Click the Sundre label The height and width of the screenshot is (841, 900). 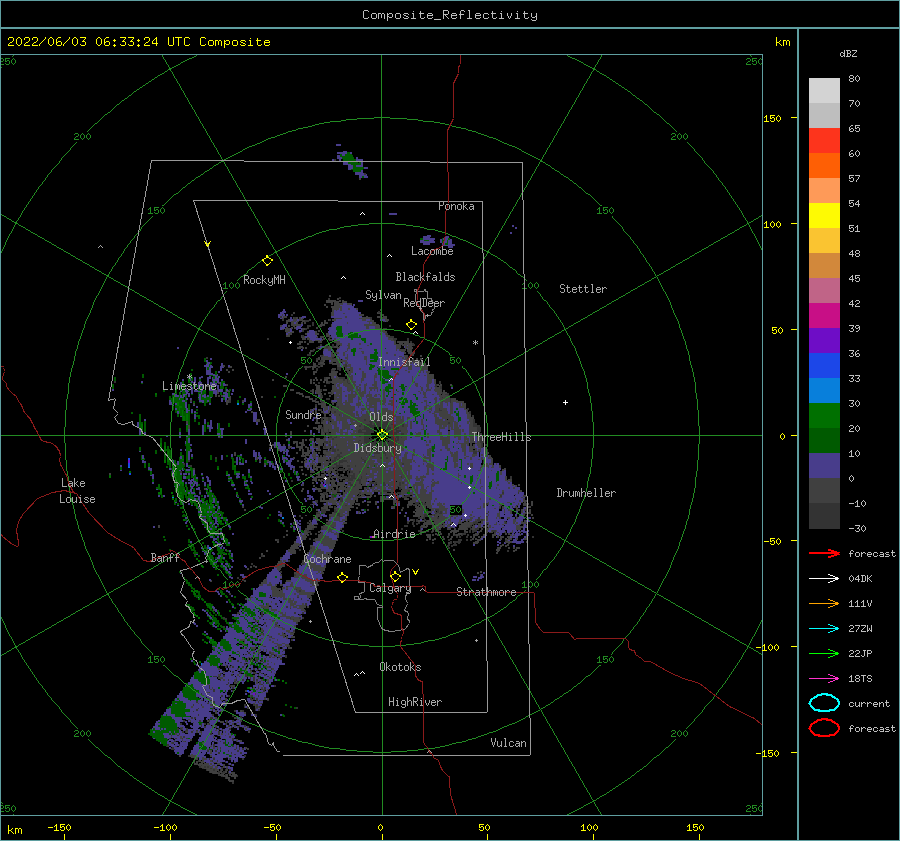[303, 414]
